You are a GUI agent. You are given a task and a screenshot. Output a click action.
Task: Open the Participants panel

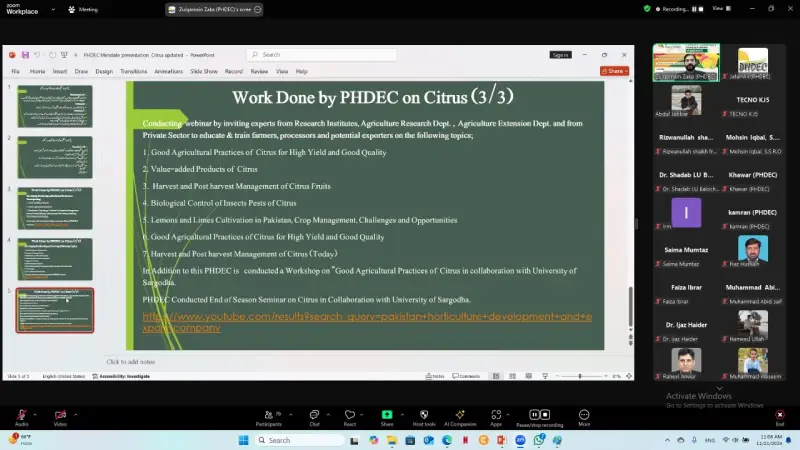coord(268,415)
